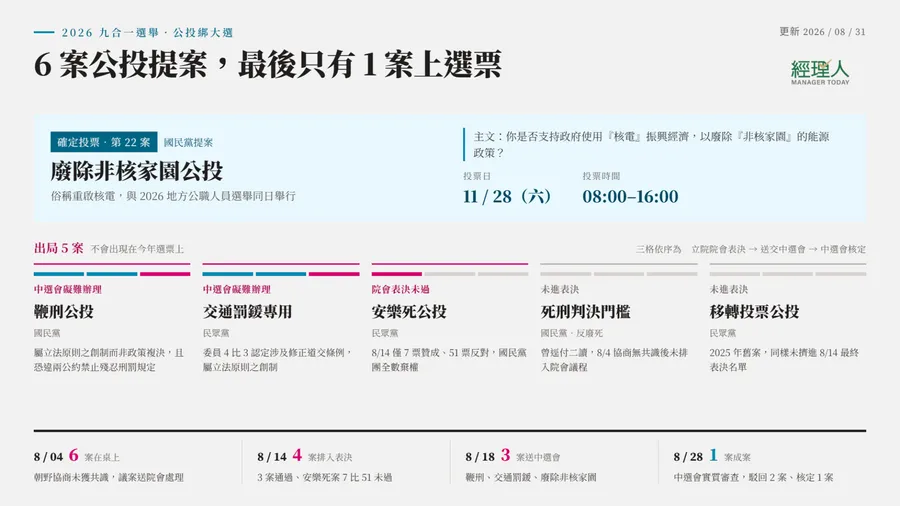Click the legend 立院院會表決 → 送交中選會 → 中選會核定
Viewport: 900px width, 506px height.
[x=778, y=249]
